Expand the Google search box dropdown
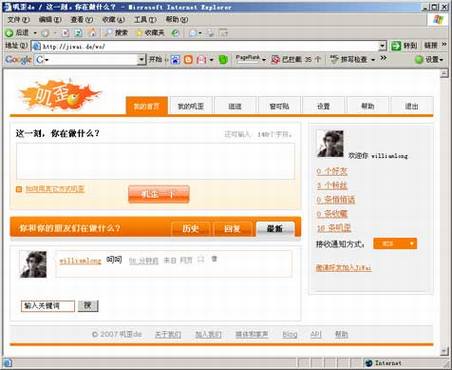The height and width of the screenshot is (370, 452). (x=141, y=60)
